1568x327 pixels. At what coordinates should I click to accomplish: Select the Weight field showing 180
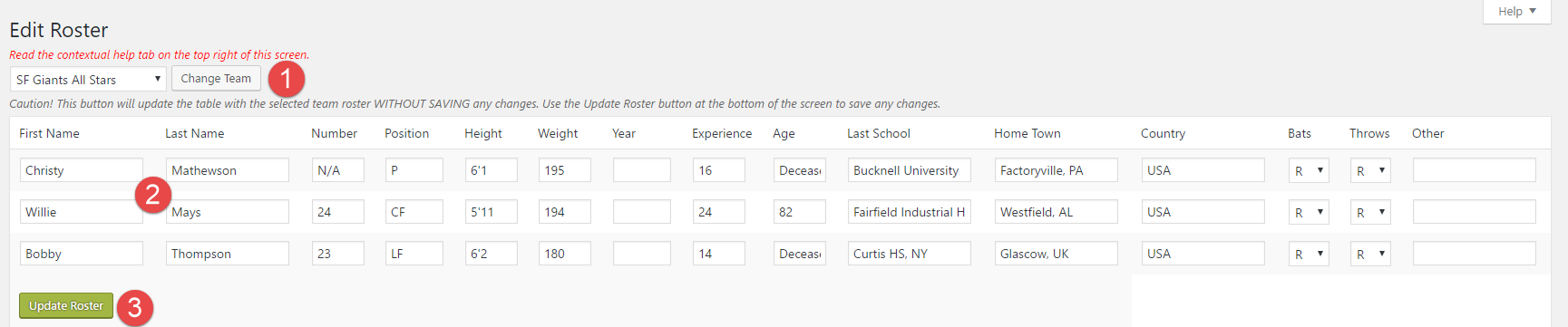[564, 254]
